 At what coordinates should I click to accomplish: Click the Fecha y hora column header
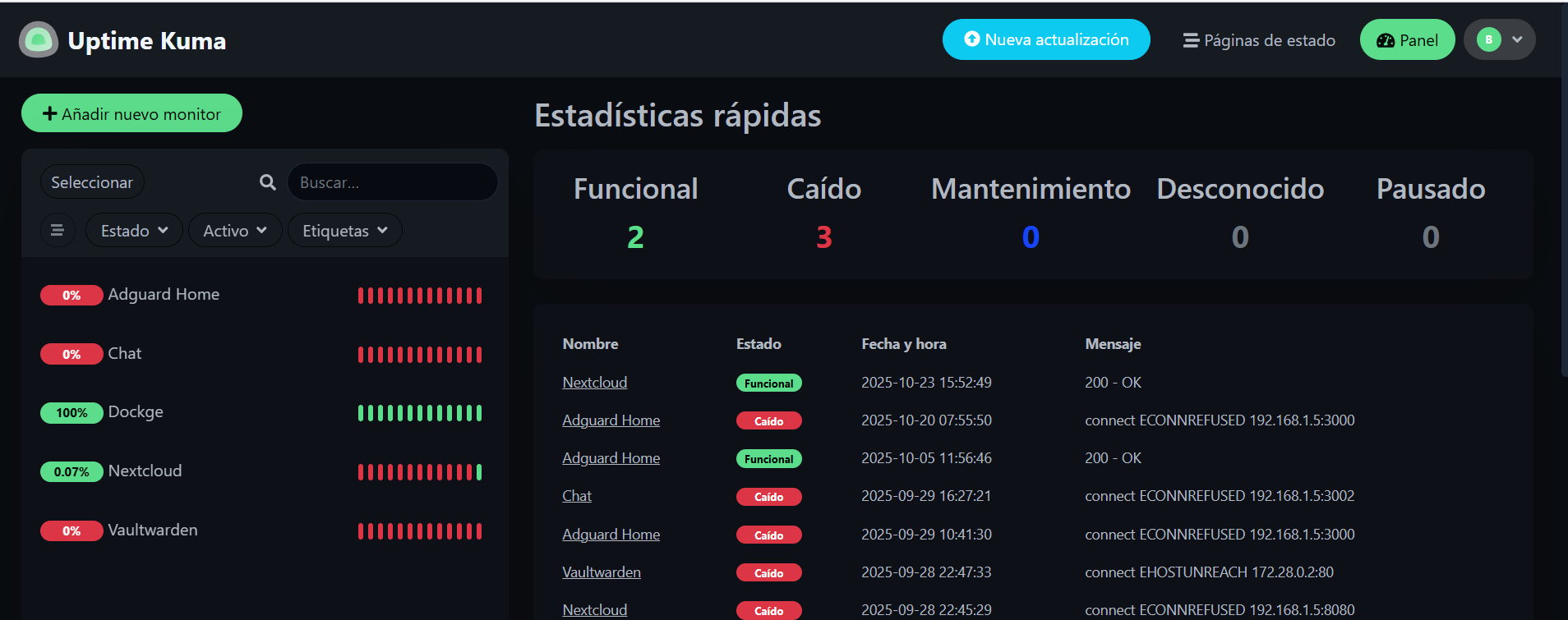point(904,344)
